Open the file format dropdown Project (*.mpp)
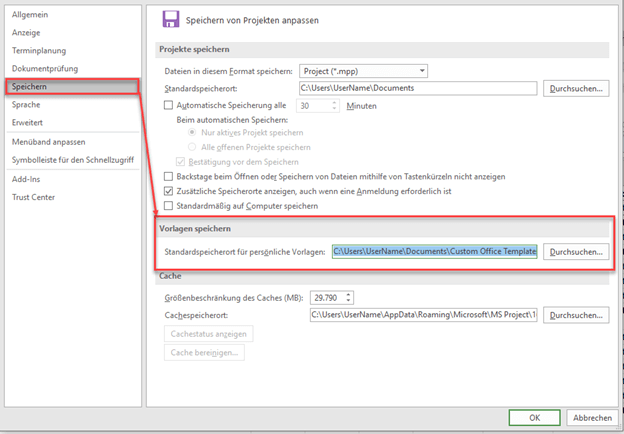Image resolution: width=624 pixels, height=434 pixels. click(x=363, y=71)
